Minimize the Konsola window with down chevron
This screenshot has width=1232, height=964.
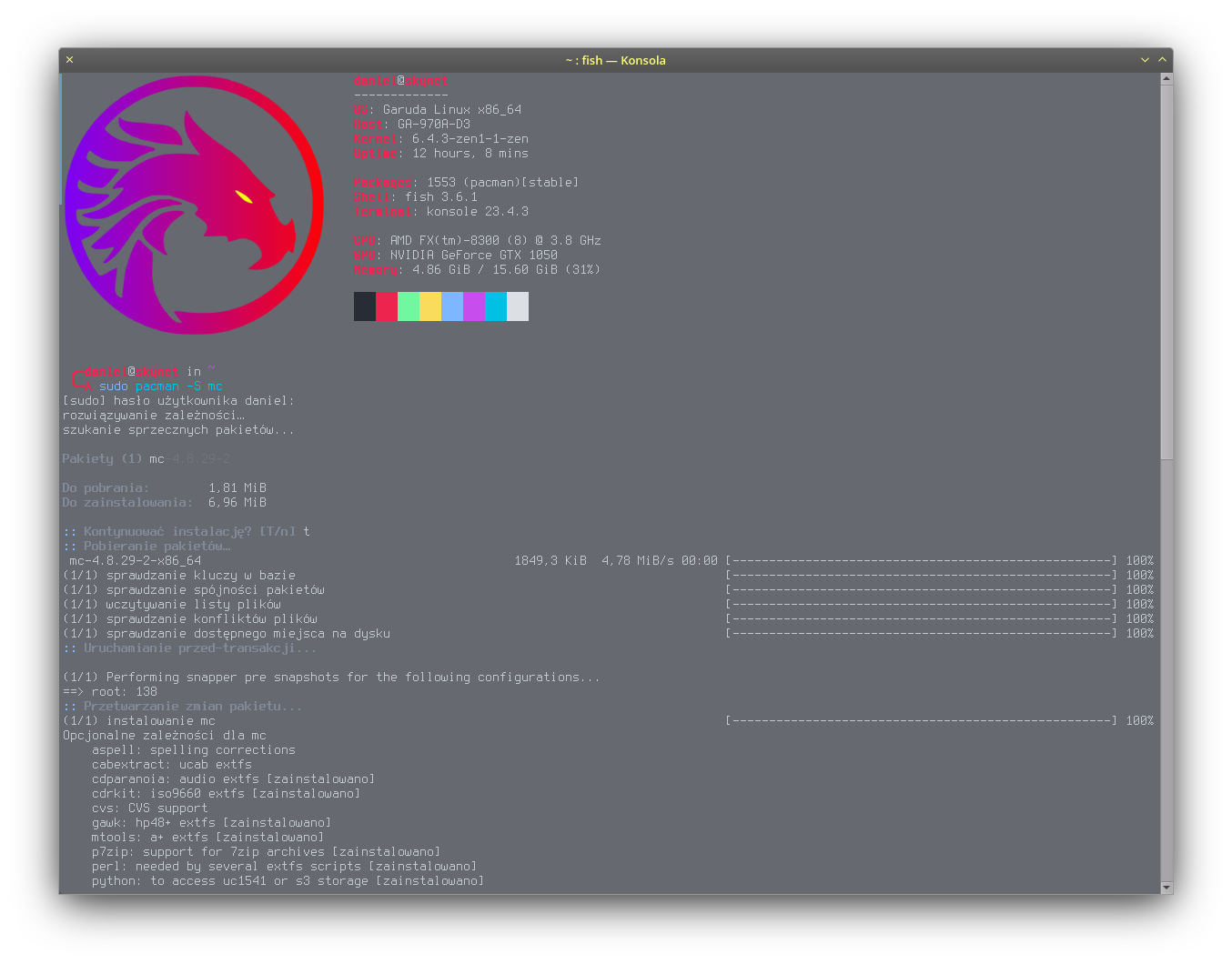1145,60
